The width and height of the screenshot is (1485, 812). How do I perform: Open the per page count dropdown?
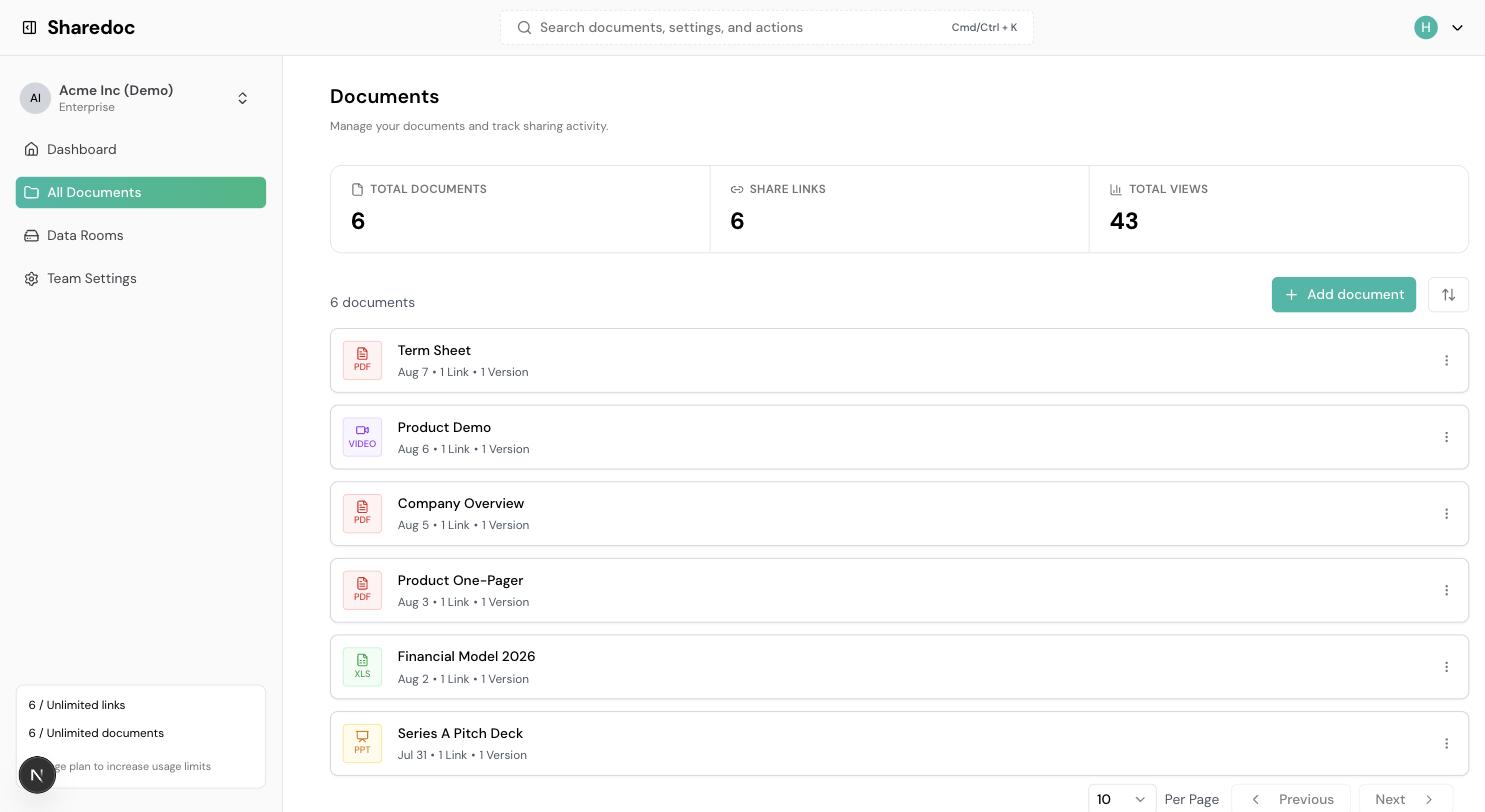1122,799
